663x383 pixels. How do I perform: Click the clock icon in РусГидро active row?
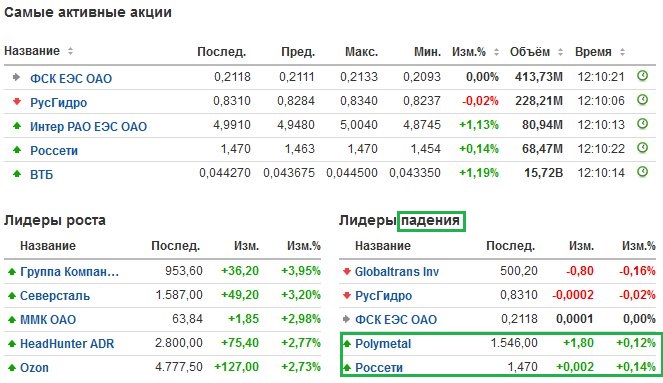(642, 100)
